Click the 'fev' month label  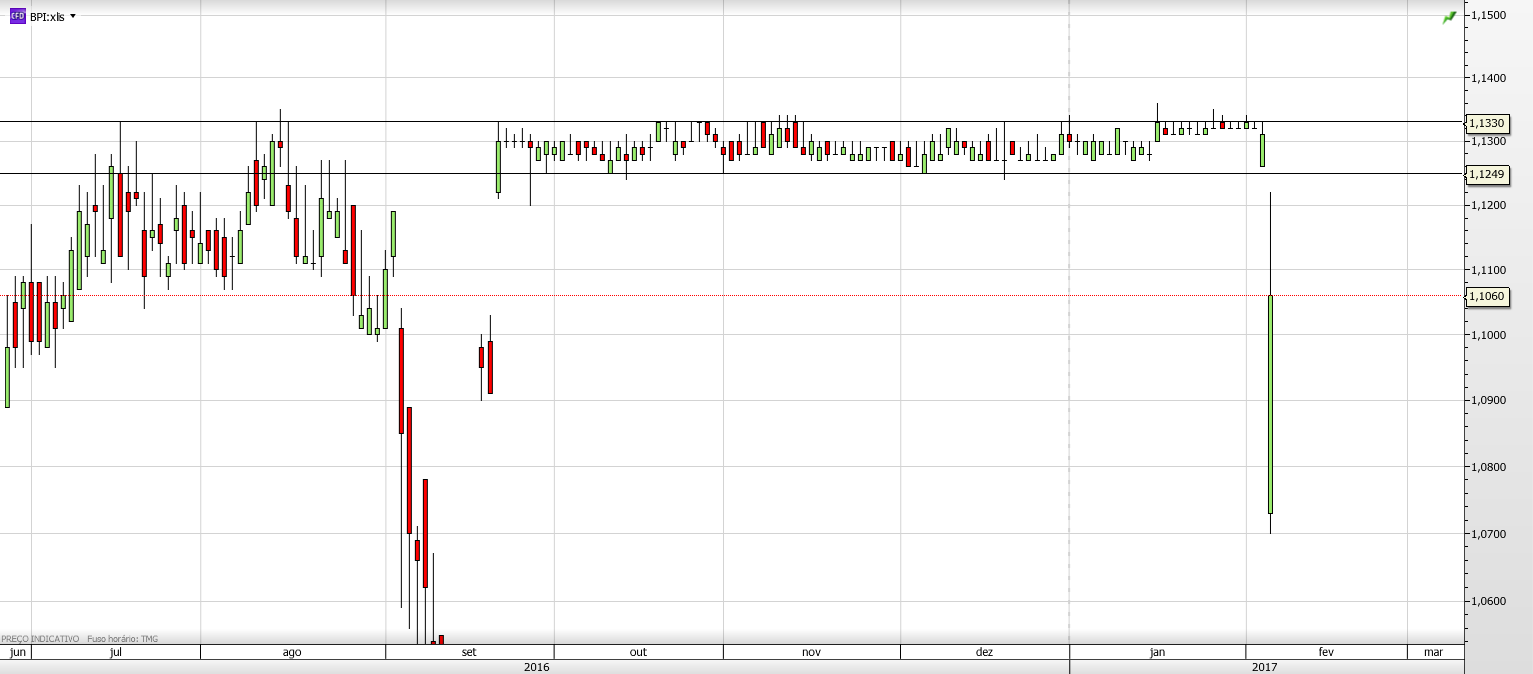[1327, 652]
